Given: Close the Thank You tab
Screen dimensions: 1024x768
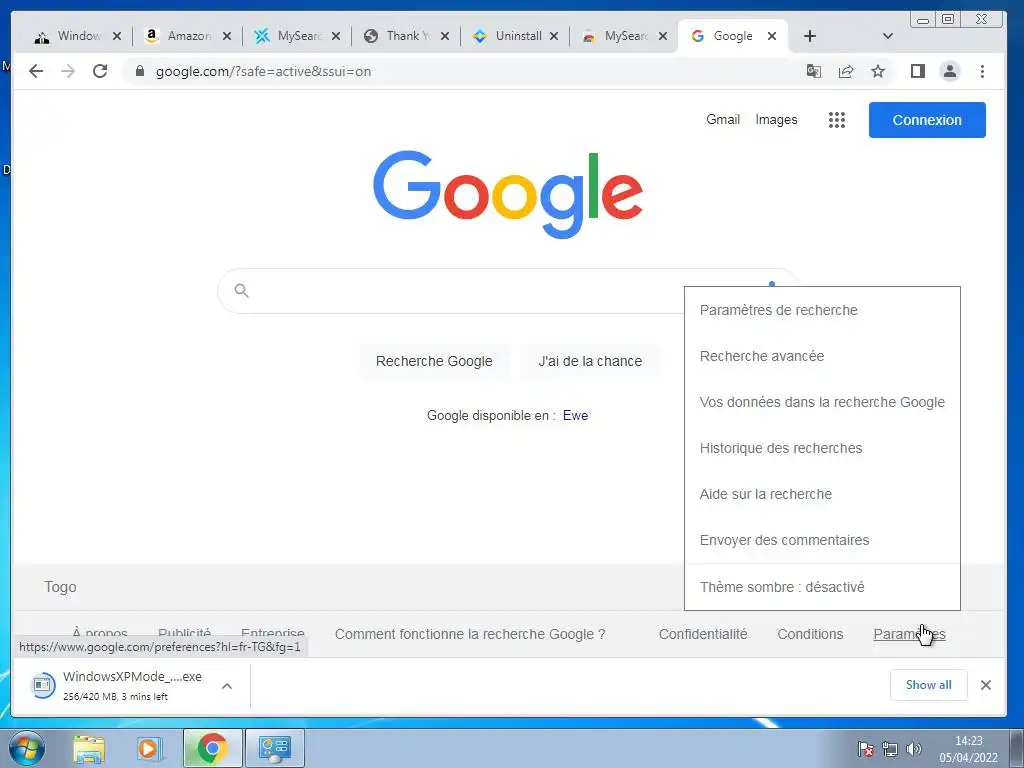Looking at the screenshot, I should [445, 36].
